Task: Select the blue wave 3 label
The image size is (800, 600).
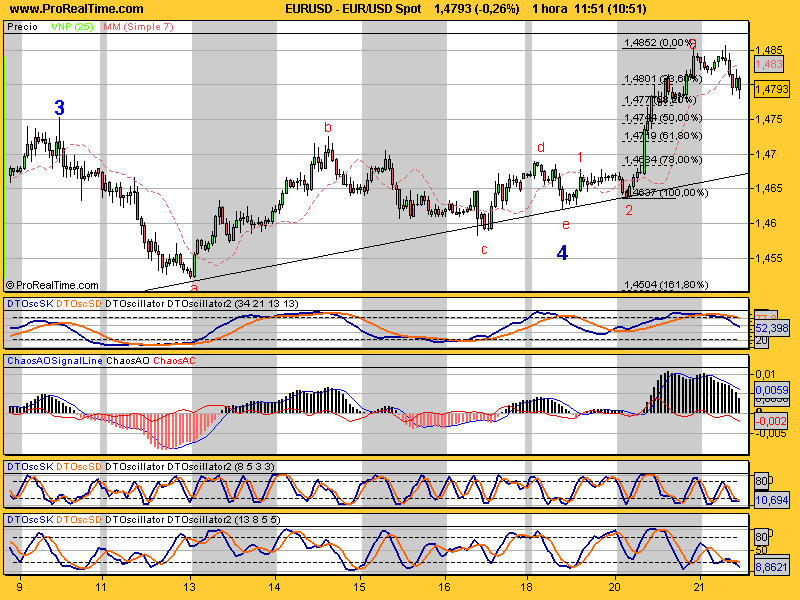Action: point(59,108)
